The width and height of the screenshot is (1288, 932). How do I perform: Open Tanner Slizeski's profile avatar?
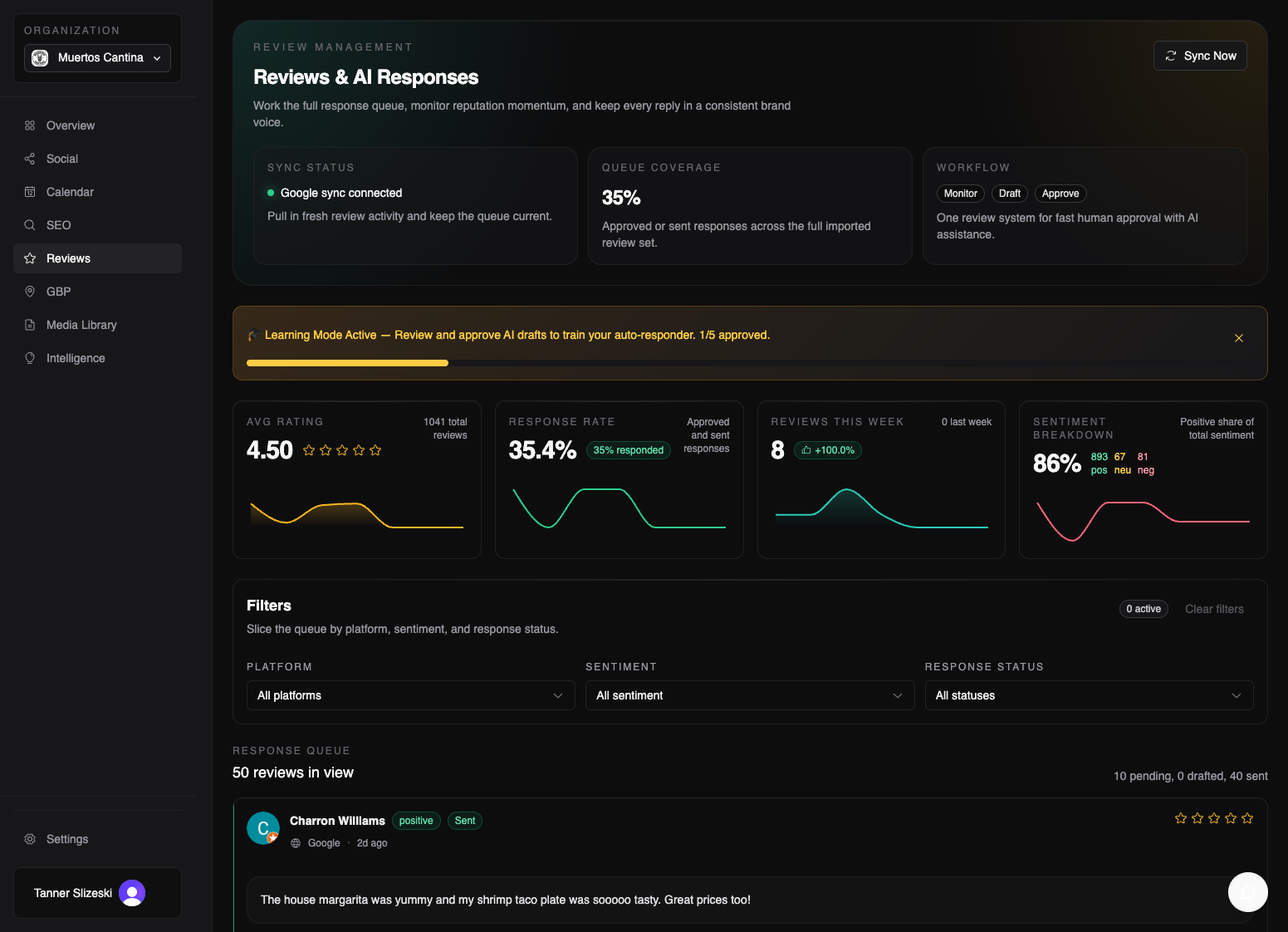tap(130, 893)
